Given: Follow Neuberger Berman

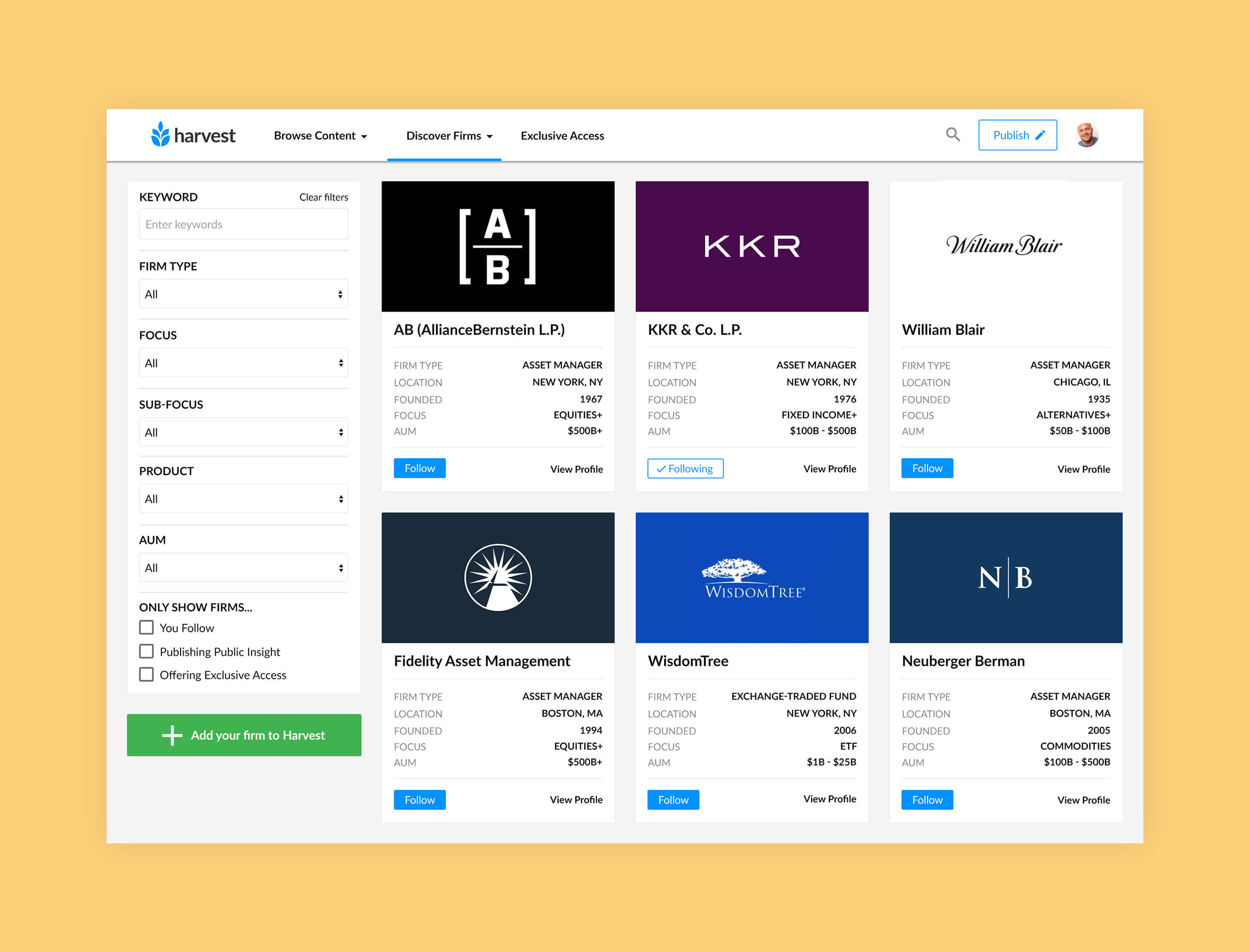Looking at the screenshot, I should [928, 800].
